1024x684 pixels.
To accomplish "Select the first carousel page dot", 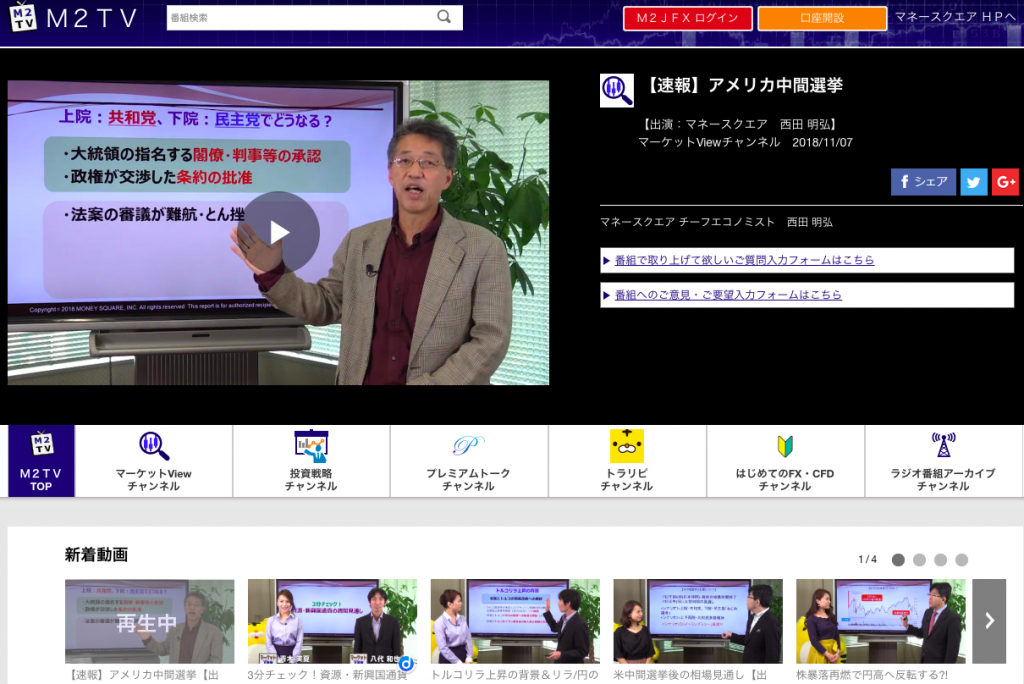I will point(898,560).
